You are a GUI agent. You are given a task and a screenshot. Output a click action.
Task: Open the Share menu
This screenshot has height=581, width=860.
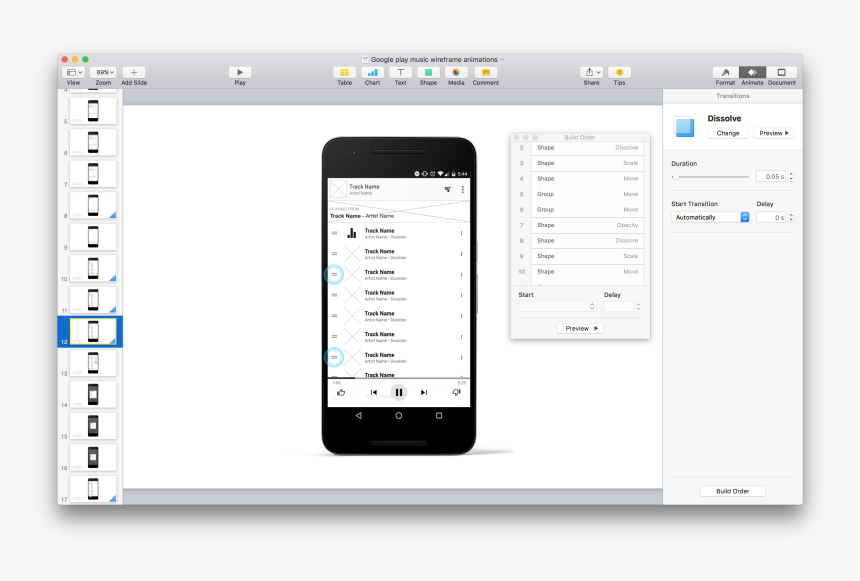[x=591, y=72]
